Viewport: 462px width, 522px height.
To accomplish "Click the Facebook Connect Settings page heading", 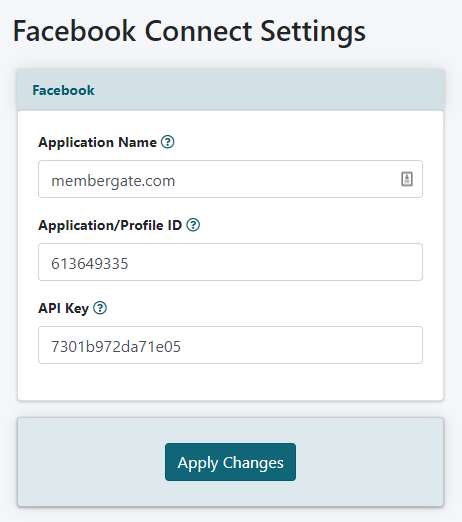I will tap(189, 31).
